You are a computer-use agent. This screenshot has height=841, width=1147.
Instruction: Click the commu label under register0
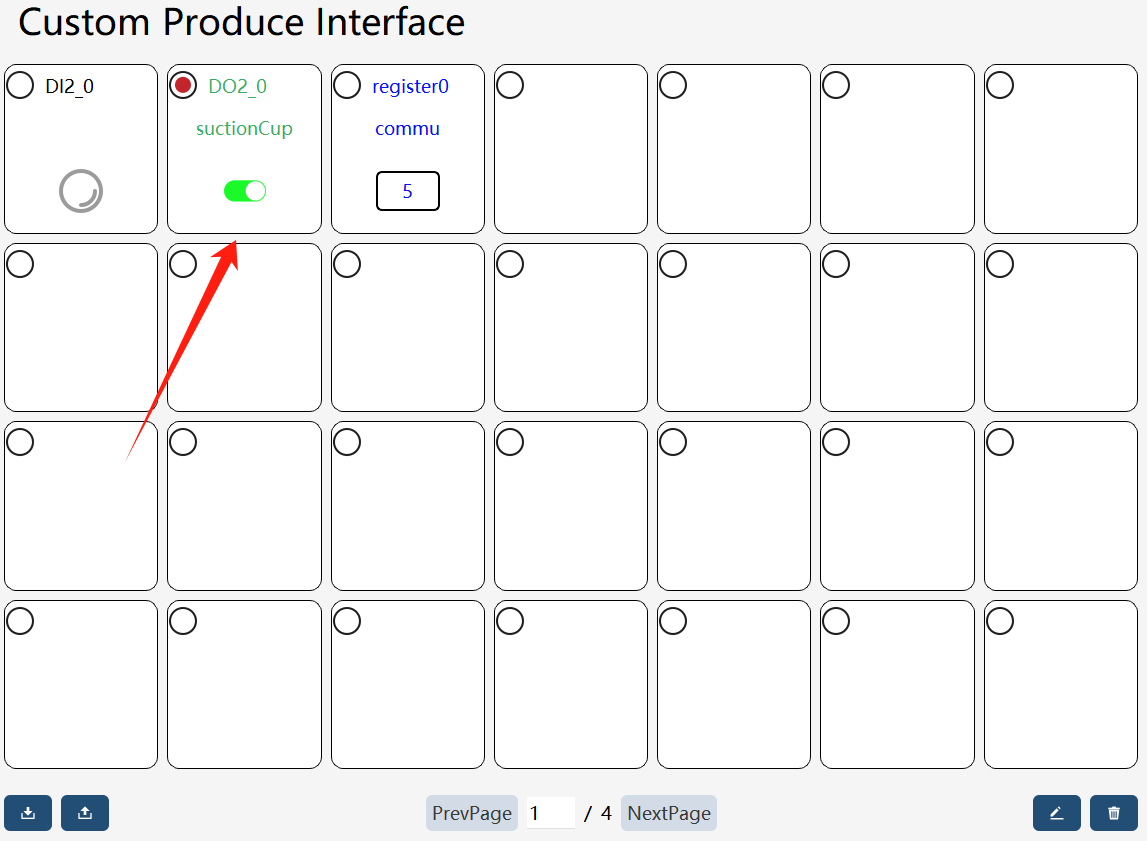pyautogui.click(x=407, y=129)
